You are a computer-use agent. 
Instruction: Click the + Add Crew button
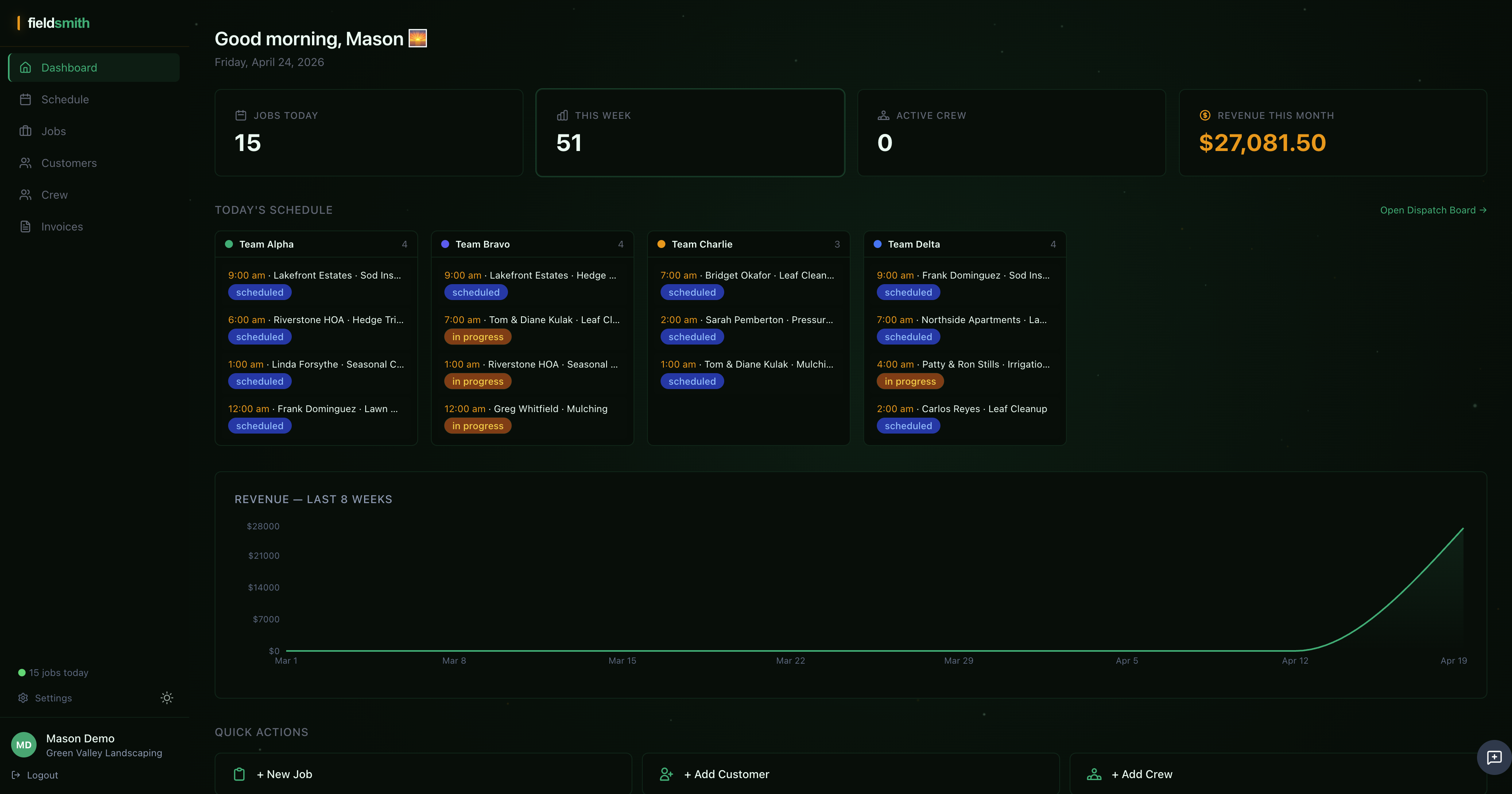[x=1278, y=773]
